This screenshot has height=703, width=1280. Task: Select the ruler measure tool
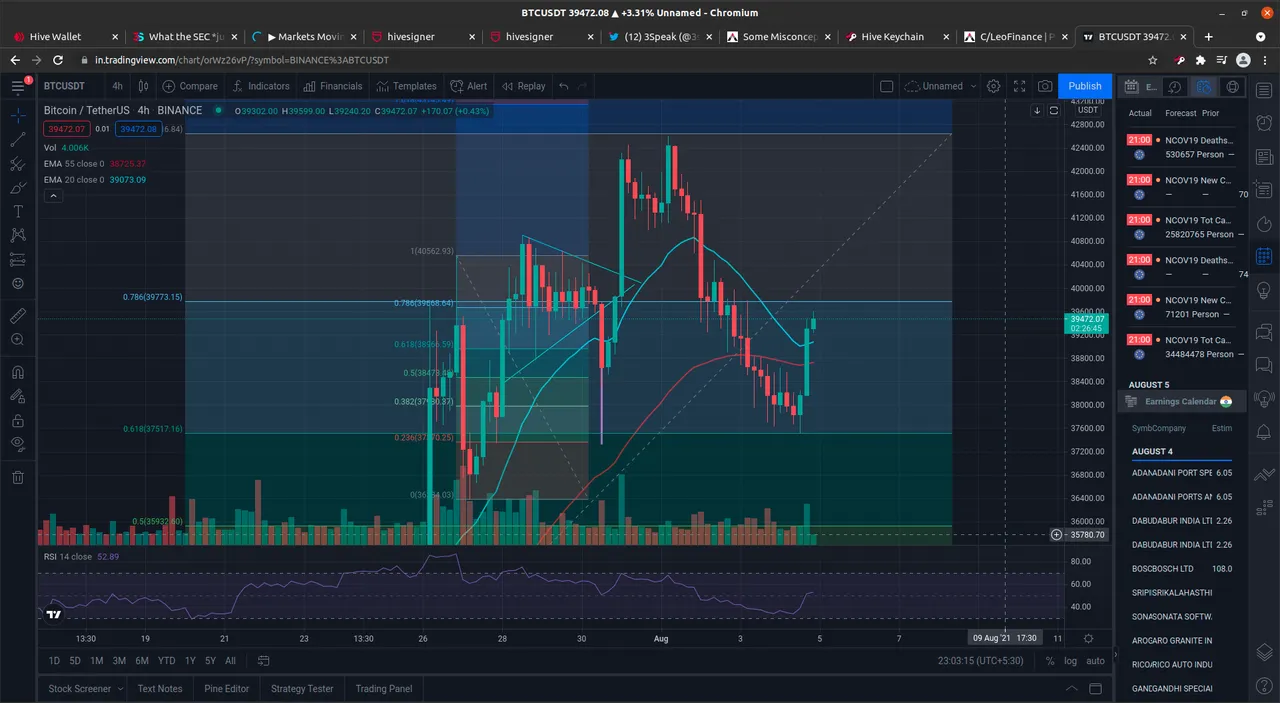17,316
